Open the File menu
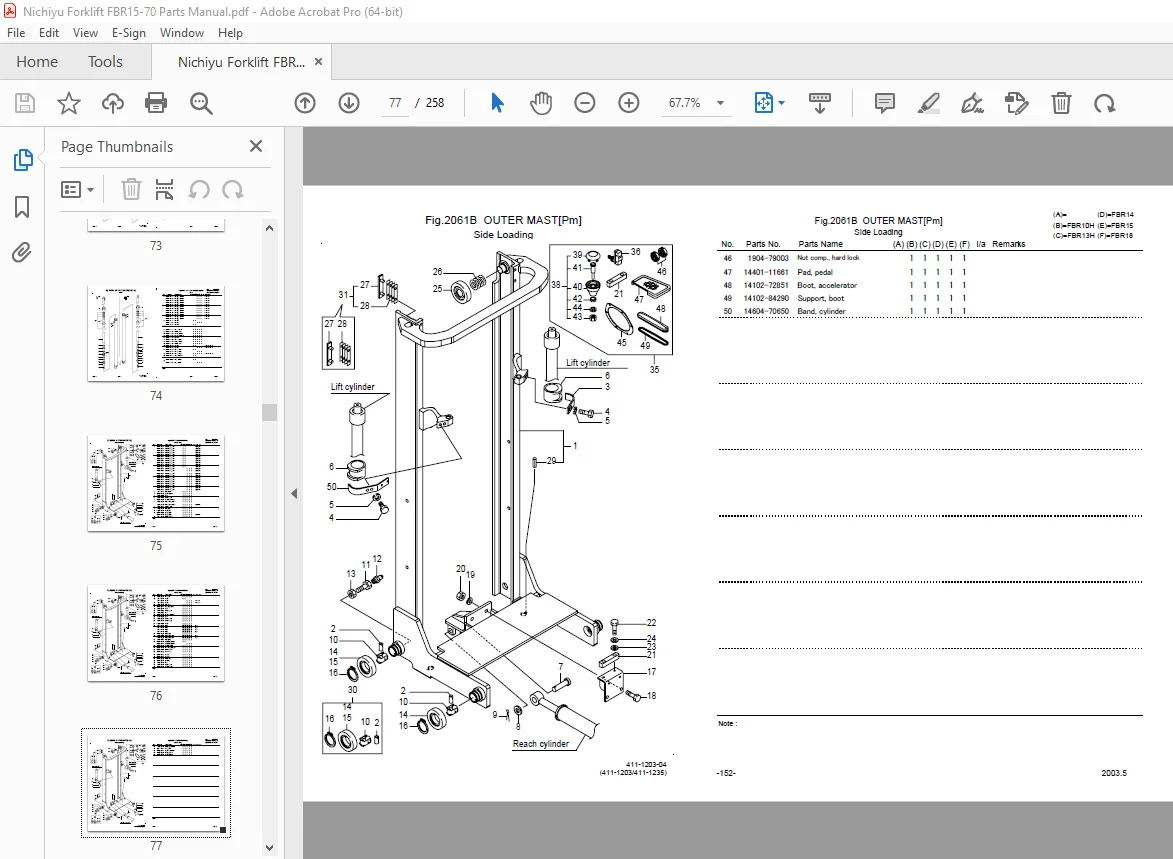Viewport: 1173px width, 859px height. [x=16, y=33]
